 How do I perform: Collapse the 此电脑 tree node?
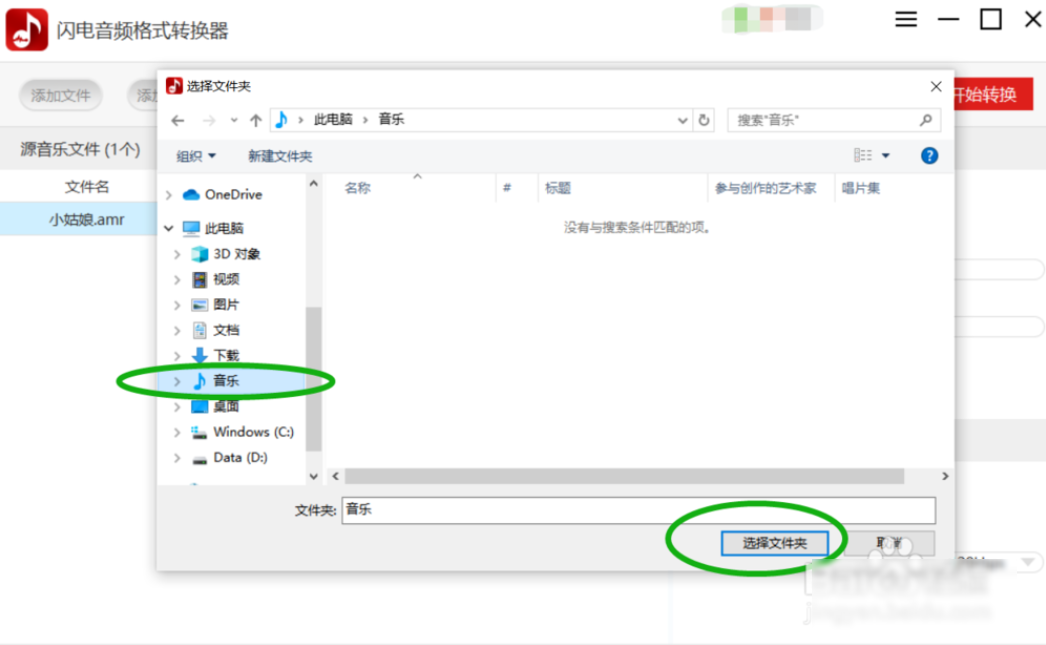point(170,228)
